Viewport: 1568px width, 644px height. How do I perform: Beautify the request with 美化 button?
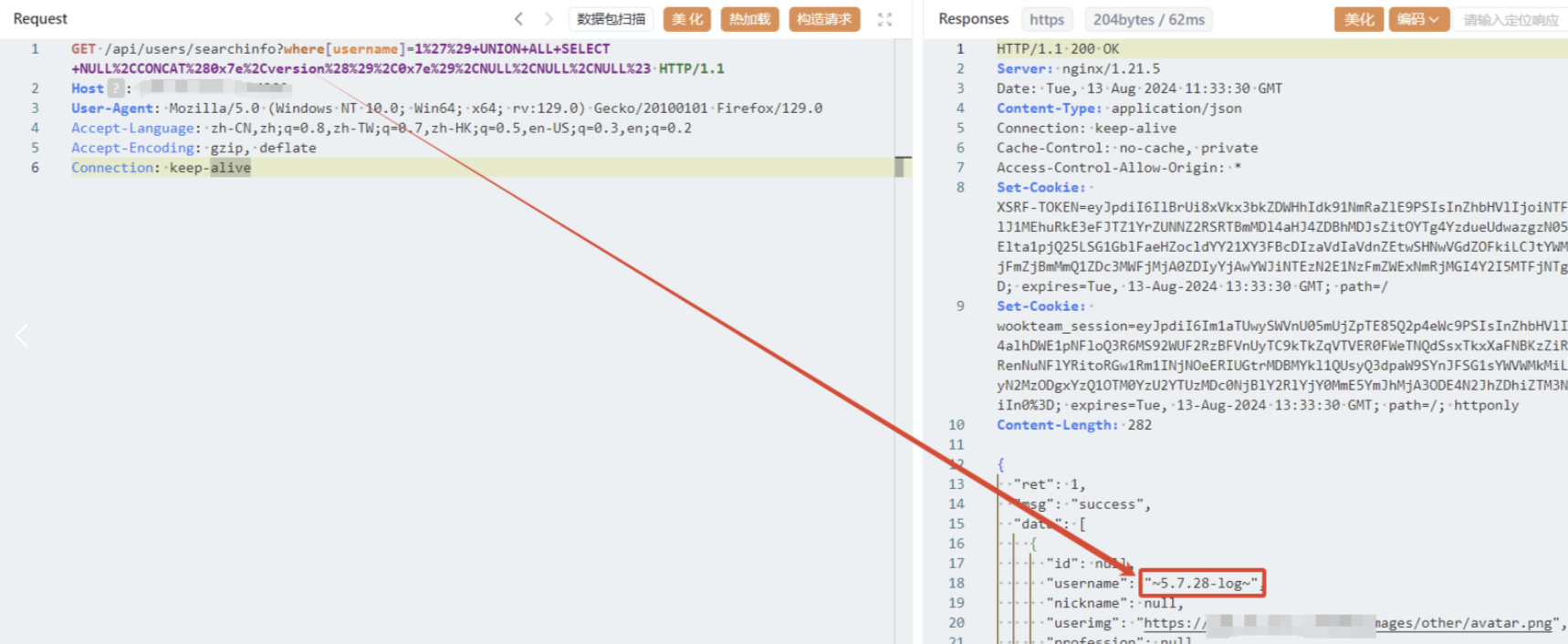[687, 19]
